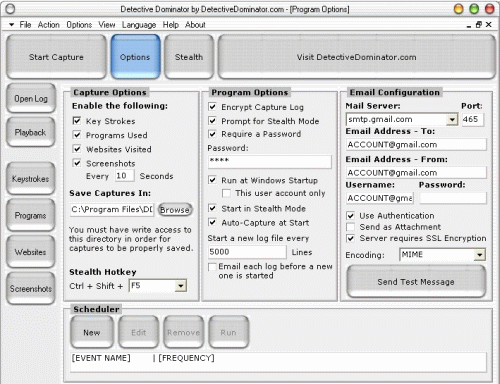This screenshot has height=384, width=500.
Task: Click the Port field showing 465
Action: 472,119
